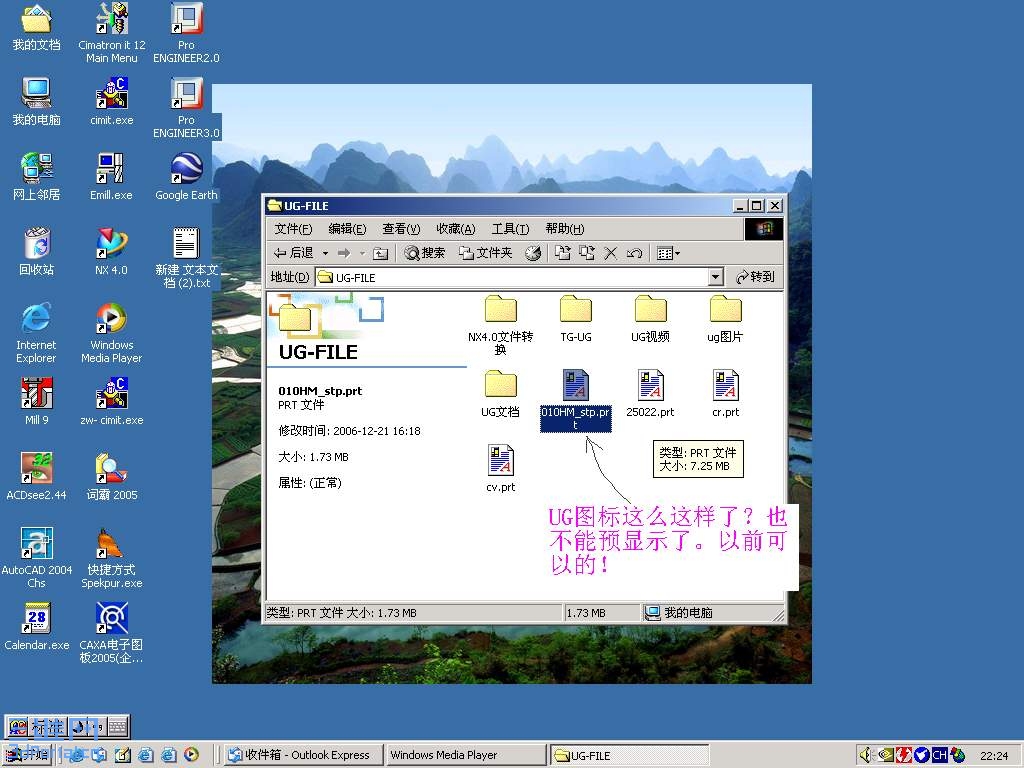Toggle IME half/full-width moon button
The image size is (1024, 768).
pyautogui.click(x=77, y=726)
